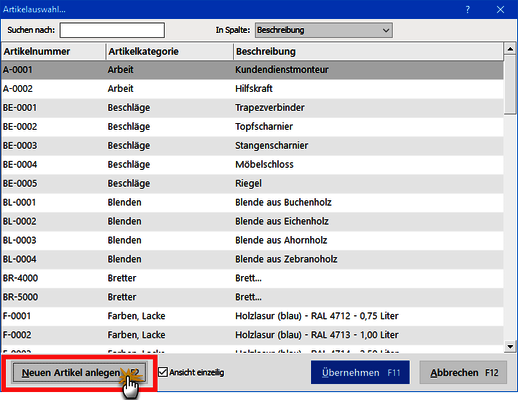Open the In Spalte dropdown
Image resolution: width=518 pixels, height=400 pixels.
pyautogui.click(x=324, y=30)
